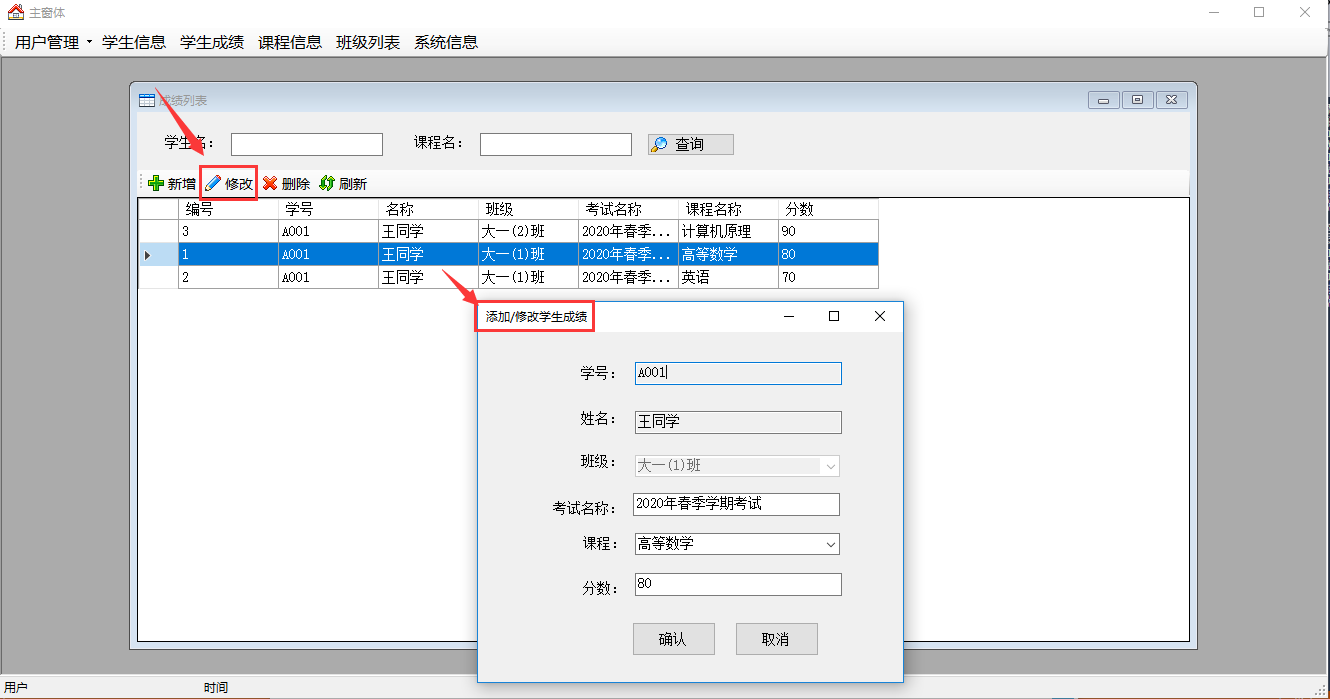Click the 课程名称 column header
Screen dimensions: 1330x699
click(728, 209)
